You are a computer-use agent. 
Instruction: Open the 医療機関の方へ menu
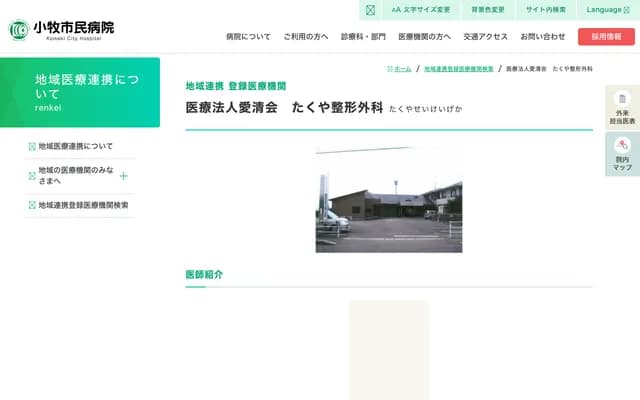click(x=424, y=37)
